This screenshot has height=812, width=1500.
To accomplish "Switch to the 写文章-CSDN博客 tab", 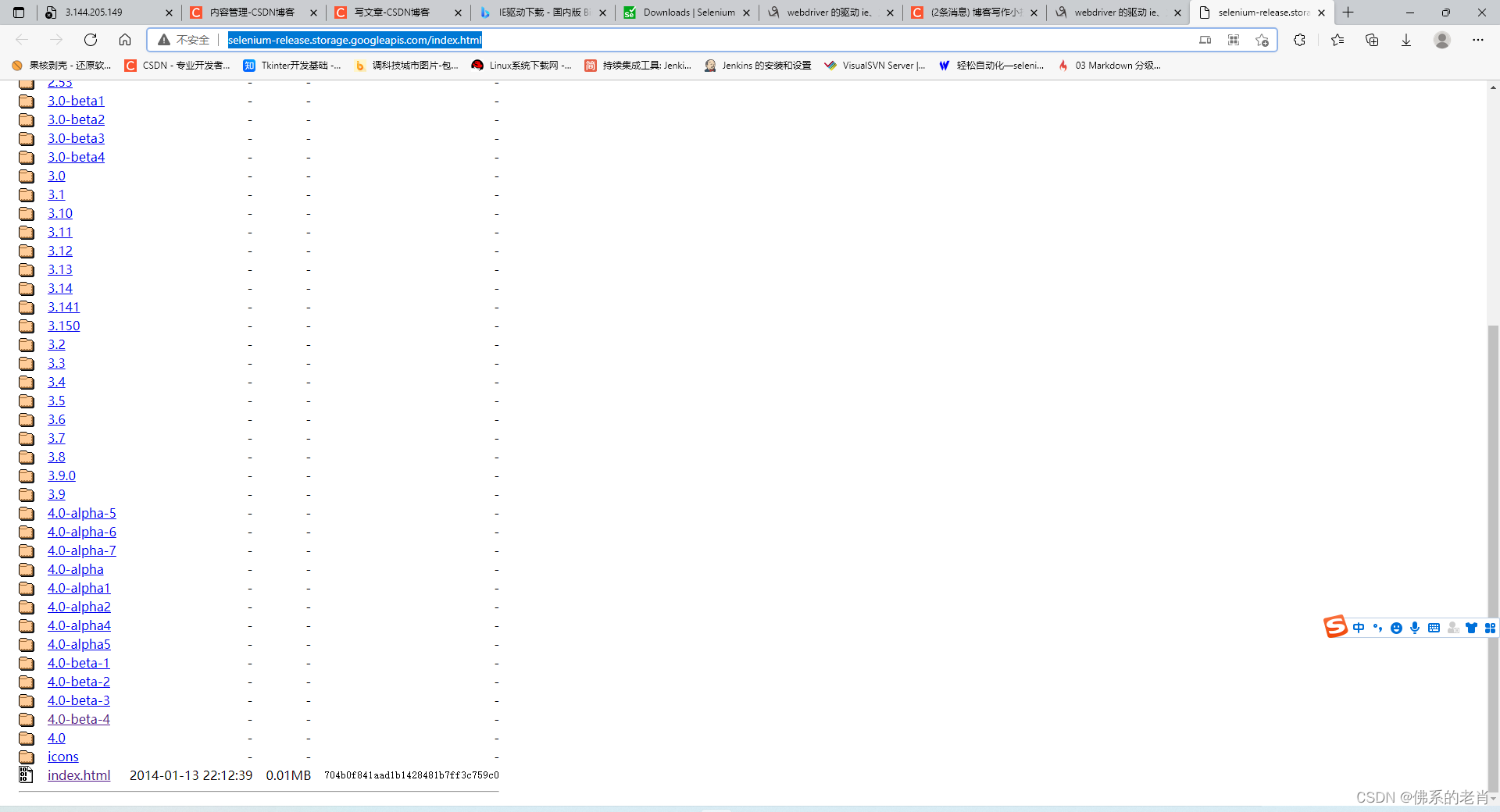I will click(398, 12).
